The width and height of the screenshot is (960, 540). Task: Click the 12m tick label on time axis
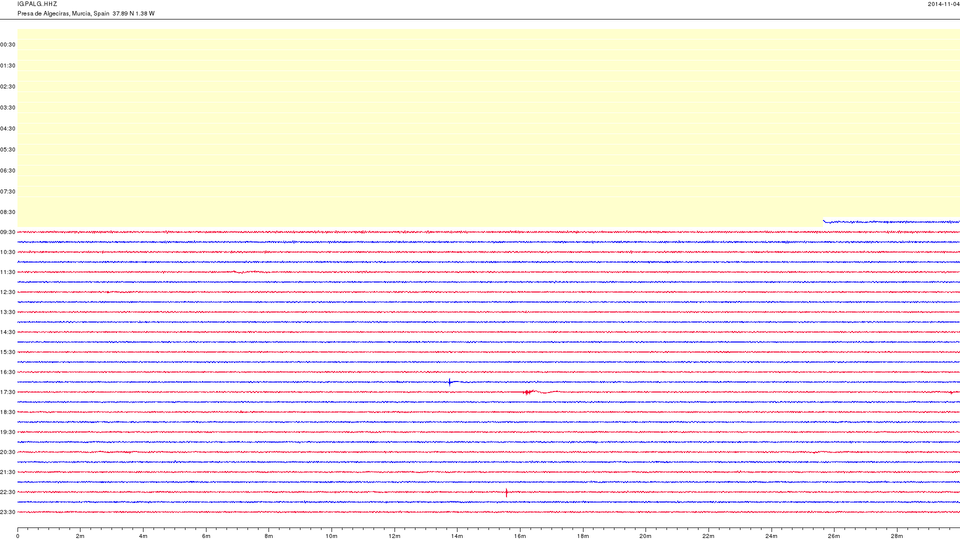point(394,536)
